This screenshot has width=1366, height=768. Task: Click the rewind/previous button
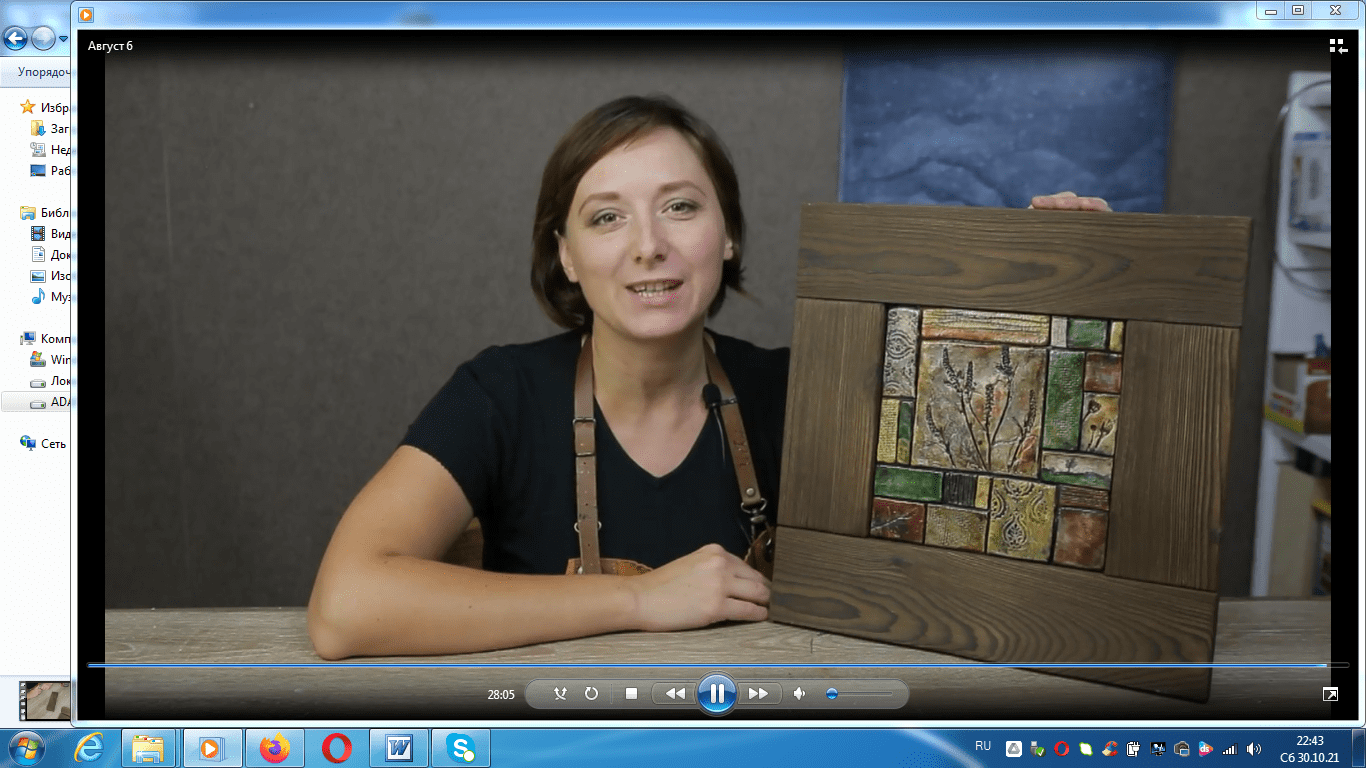pyautogui.click(x=675, y=693)
